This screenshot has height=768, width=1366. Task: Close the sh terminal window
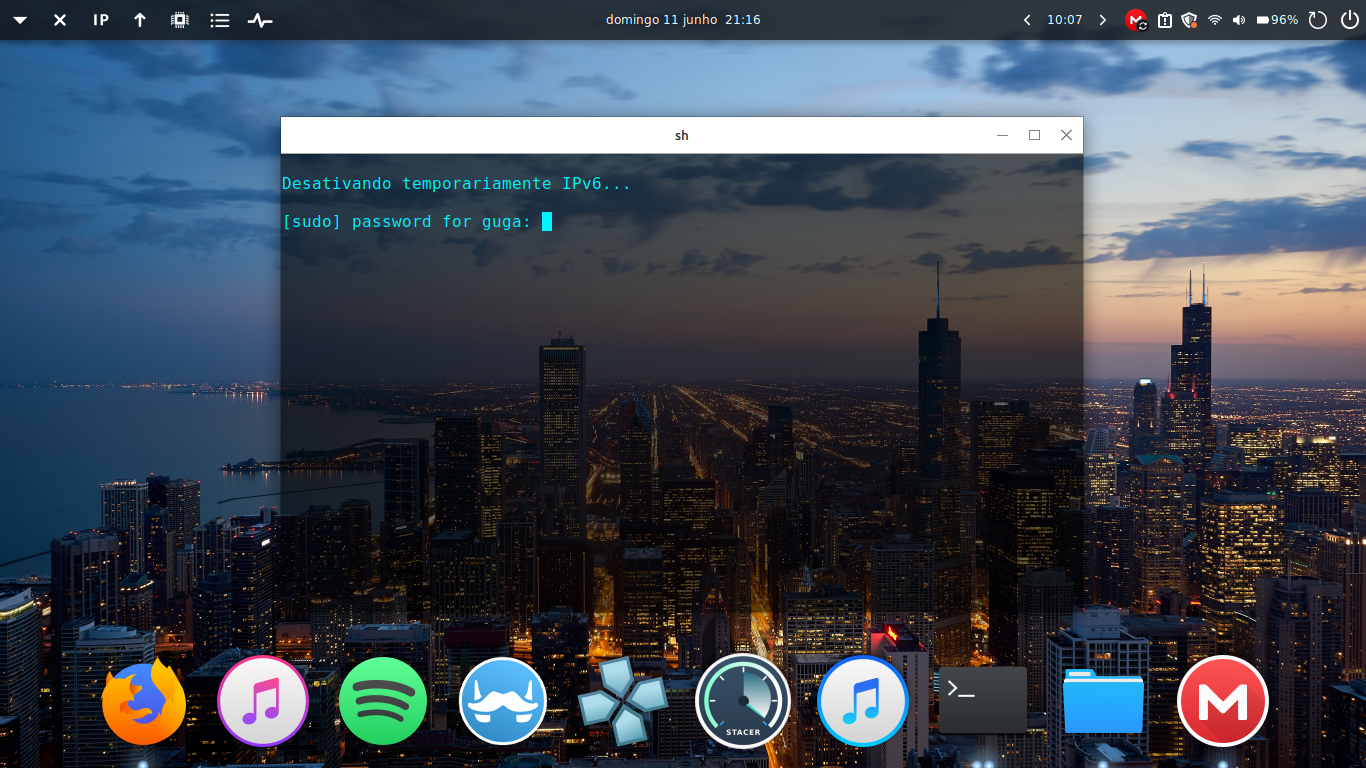point(1066,135)
